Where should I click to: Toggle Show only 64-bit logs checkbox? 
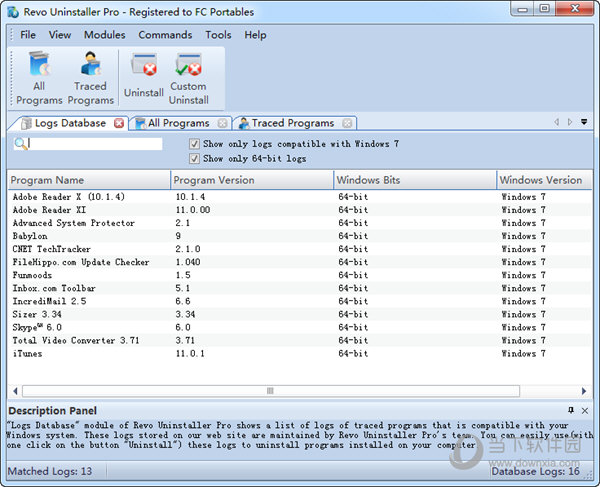194,158
